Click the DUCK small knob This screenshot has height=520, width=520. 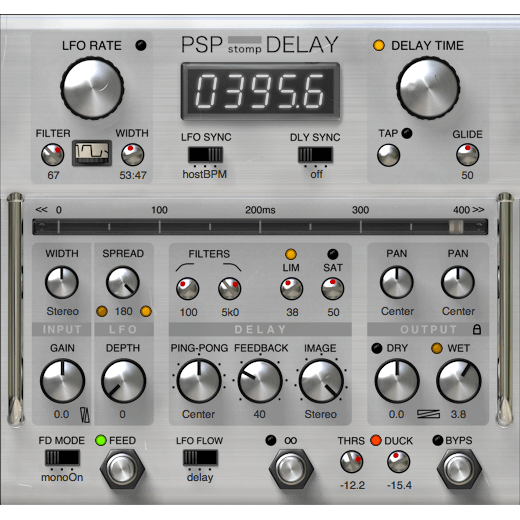point(398,462)
